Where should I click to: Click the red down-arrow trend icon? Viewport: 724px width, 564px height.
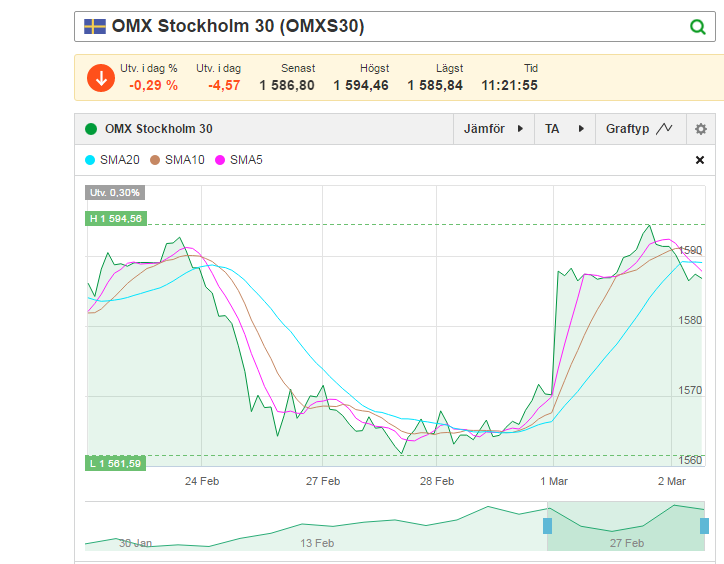pyautogui.click(x=101, y=78)
